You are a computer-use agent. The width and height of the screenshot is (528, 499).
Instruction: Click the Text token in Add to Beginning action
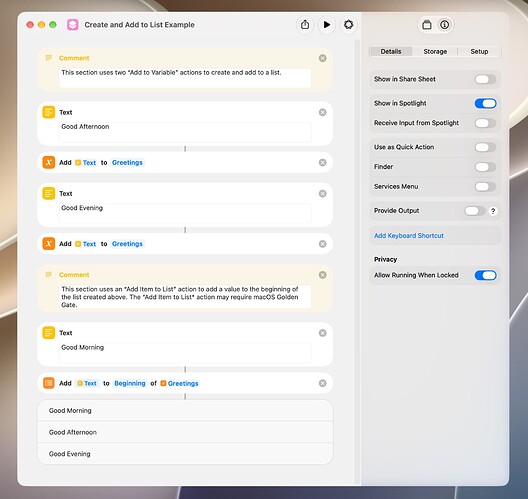click(87, 383)
